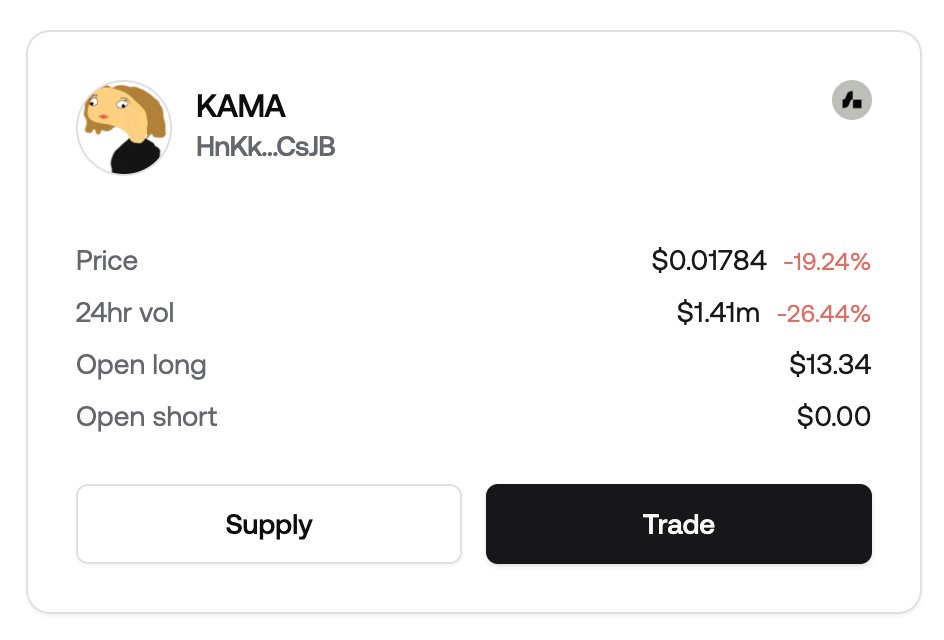Click the gray platform logo icon top right

click(851, 100)
